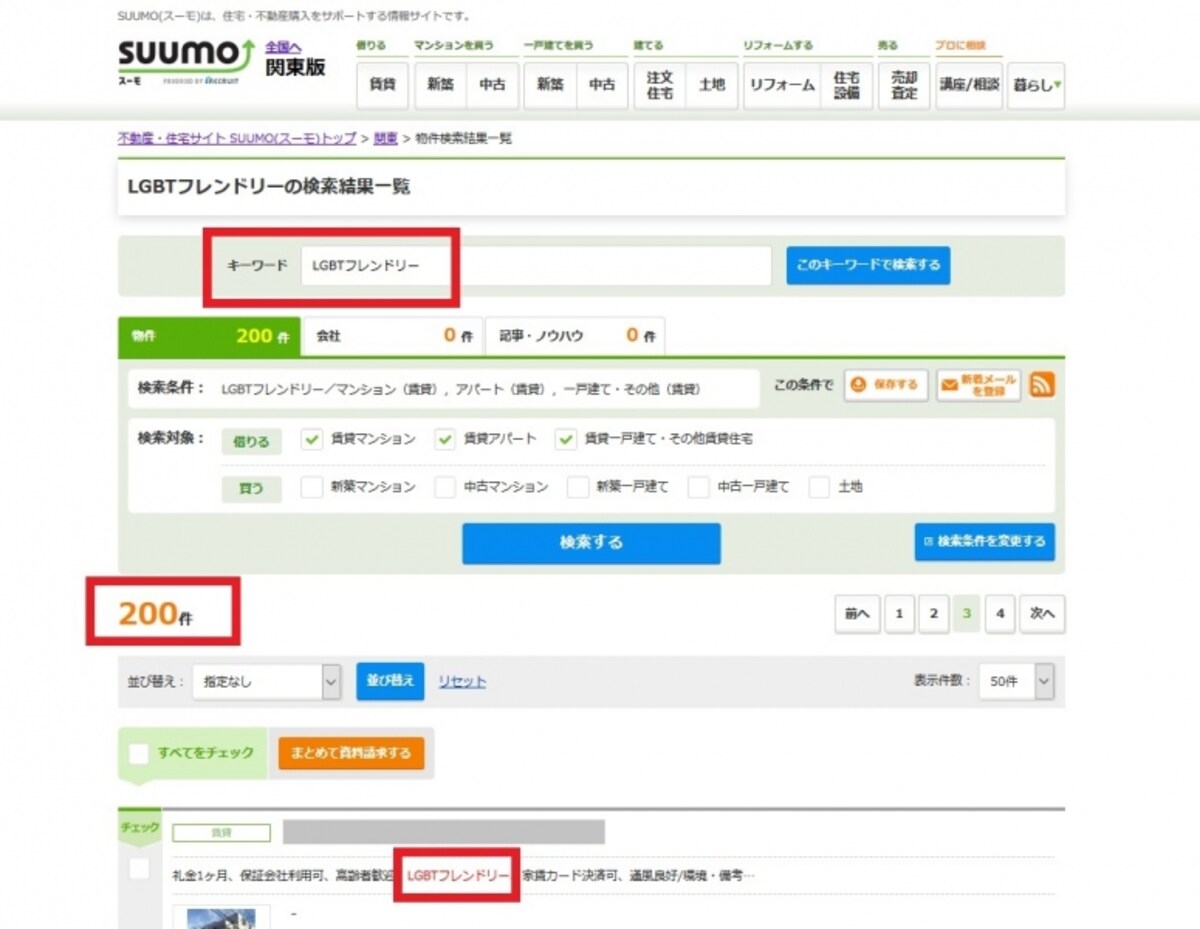
Task: Open the RSS feed icon
Action: [x=1042, y=385]
